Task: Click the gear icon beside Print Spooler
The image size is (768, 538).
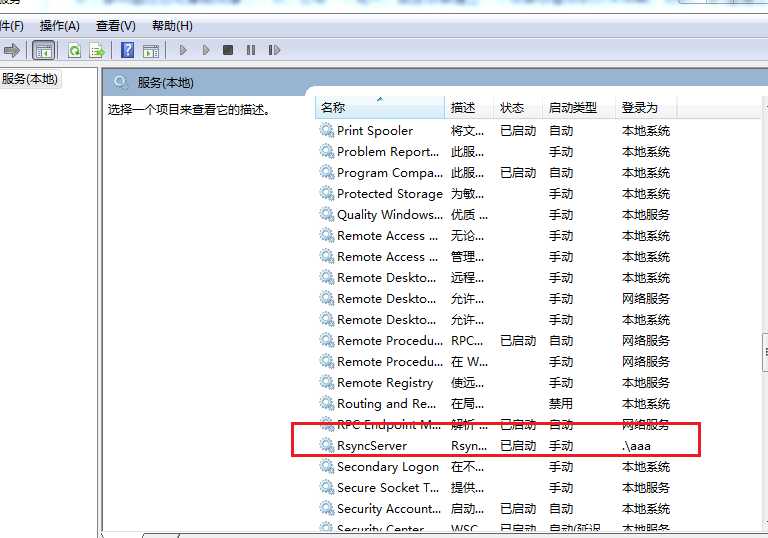Action: tap(327, 130)
